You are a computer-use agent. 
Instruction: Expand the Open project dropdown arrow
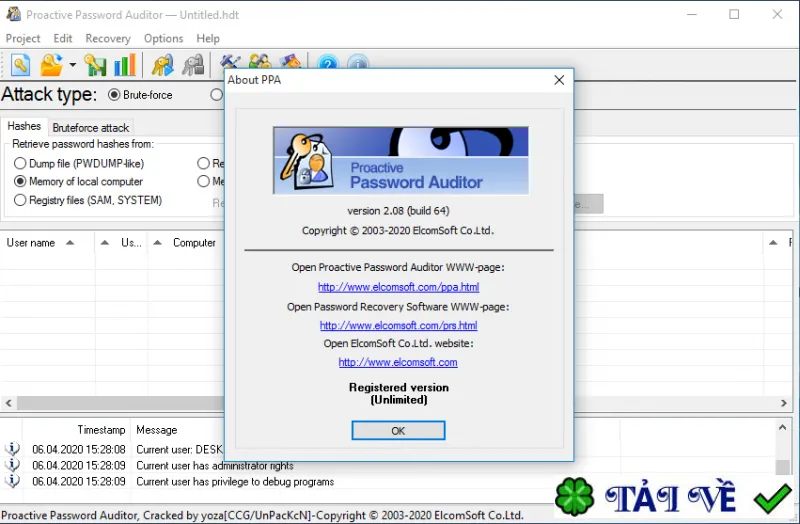(x=72, y=65)
